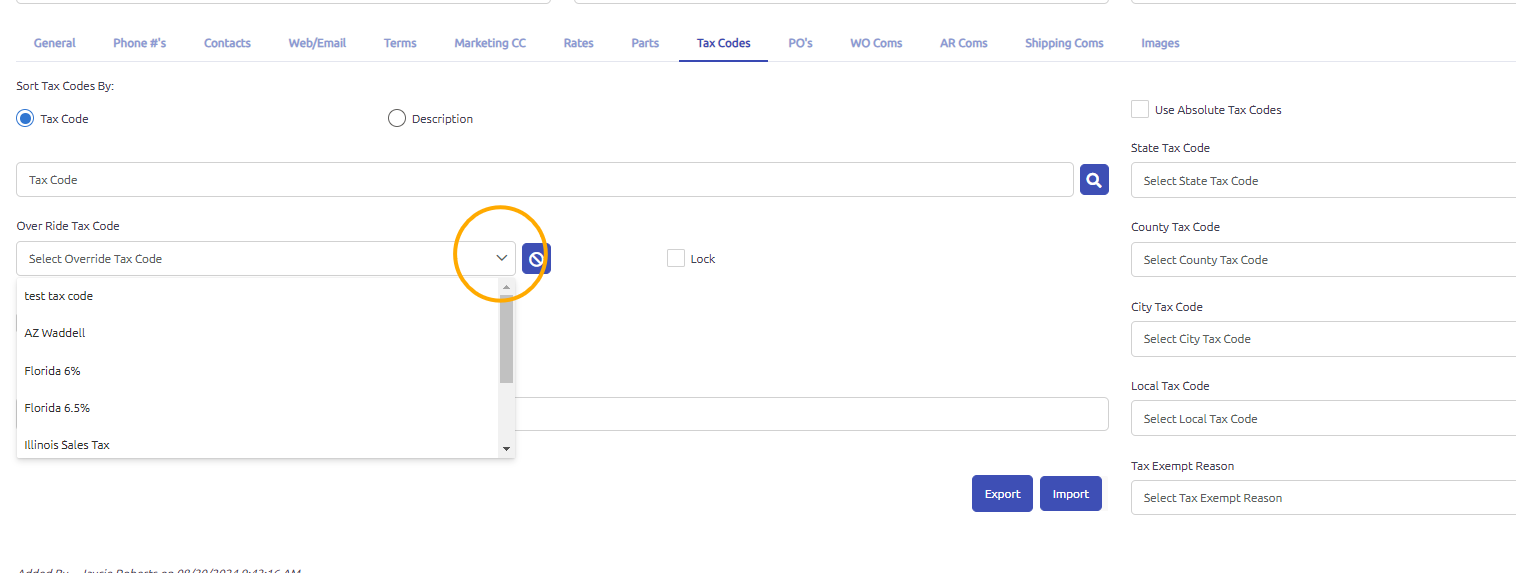Switch to the Rates tab
The height and width of the screenshot is (573, 1516).
[x=579, y=43]
